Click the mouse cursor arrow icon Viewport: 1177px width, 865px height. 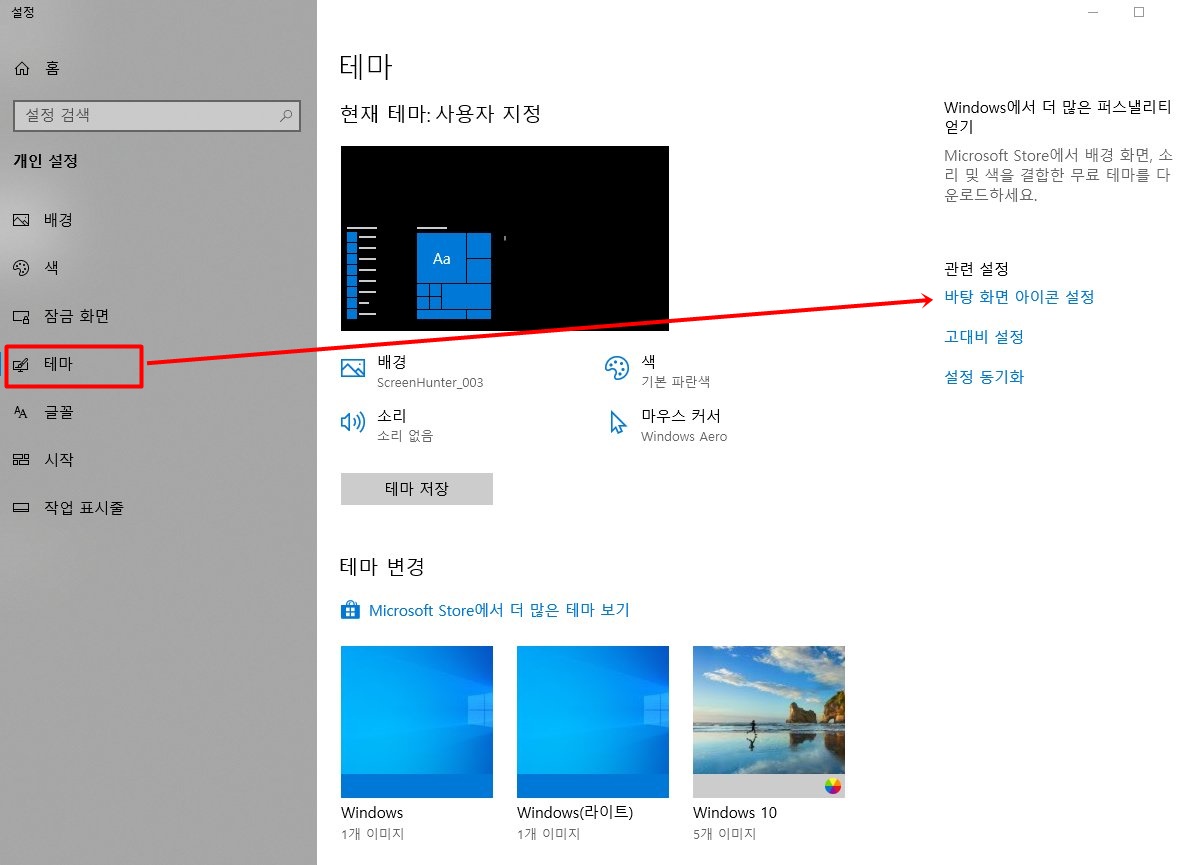tap(617, 422)
